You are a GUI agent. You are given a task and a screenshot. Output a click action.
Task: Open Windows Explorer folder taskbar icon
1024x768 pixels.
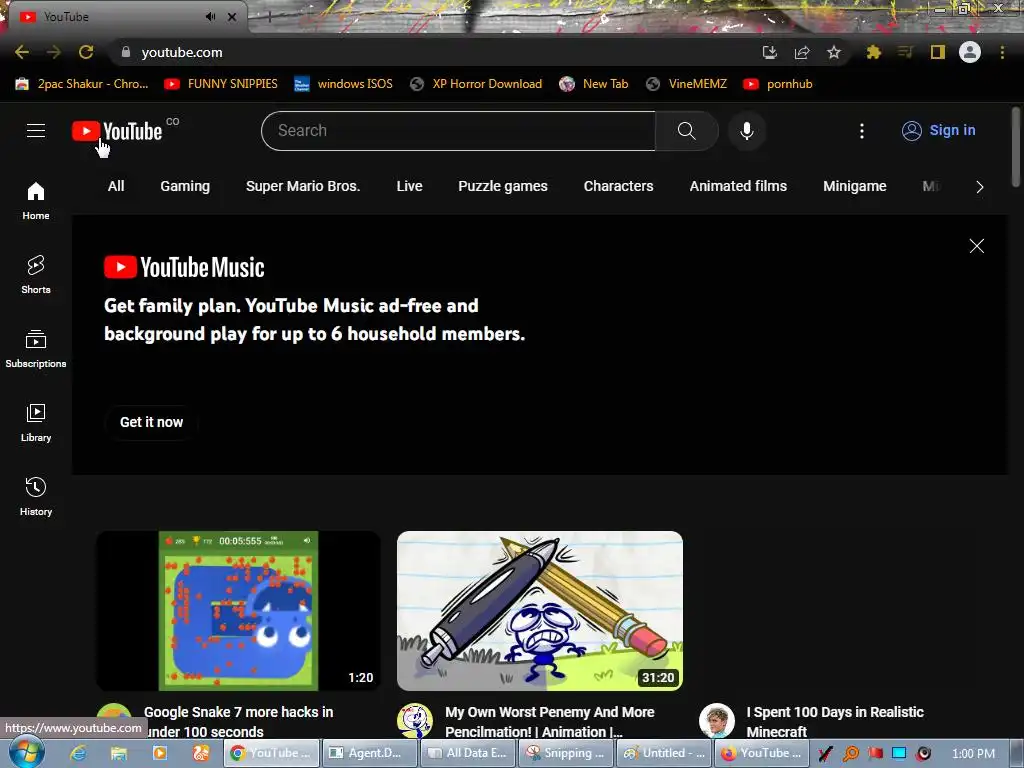118,753
